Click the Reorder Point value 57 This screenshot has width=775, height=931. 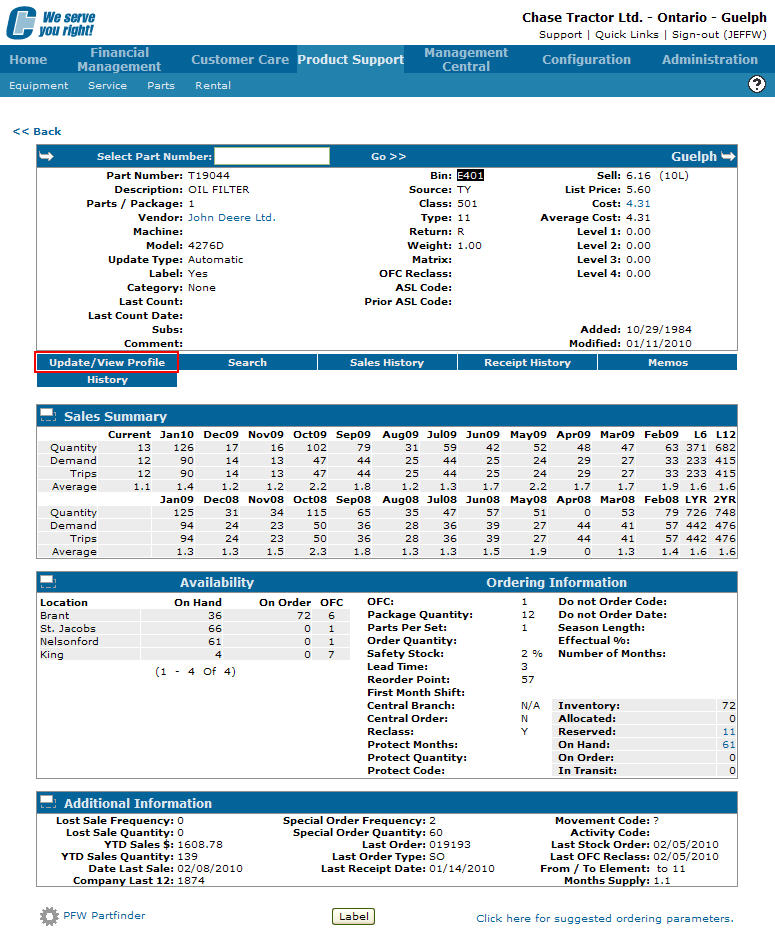coord(528,679)
